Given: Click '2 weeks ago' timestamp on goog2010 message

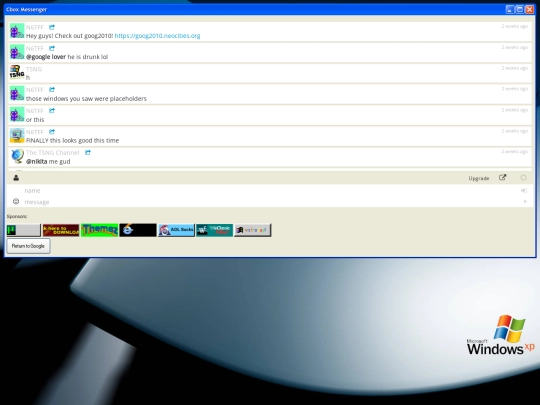Looking at the screenshot, I should [x=515, y=26].
